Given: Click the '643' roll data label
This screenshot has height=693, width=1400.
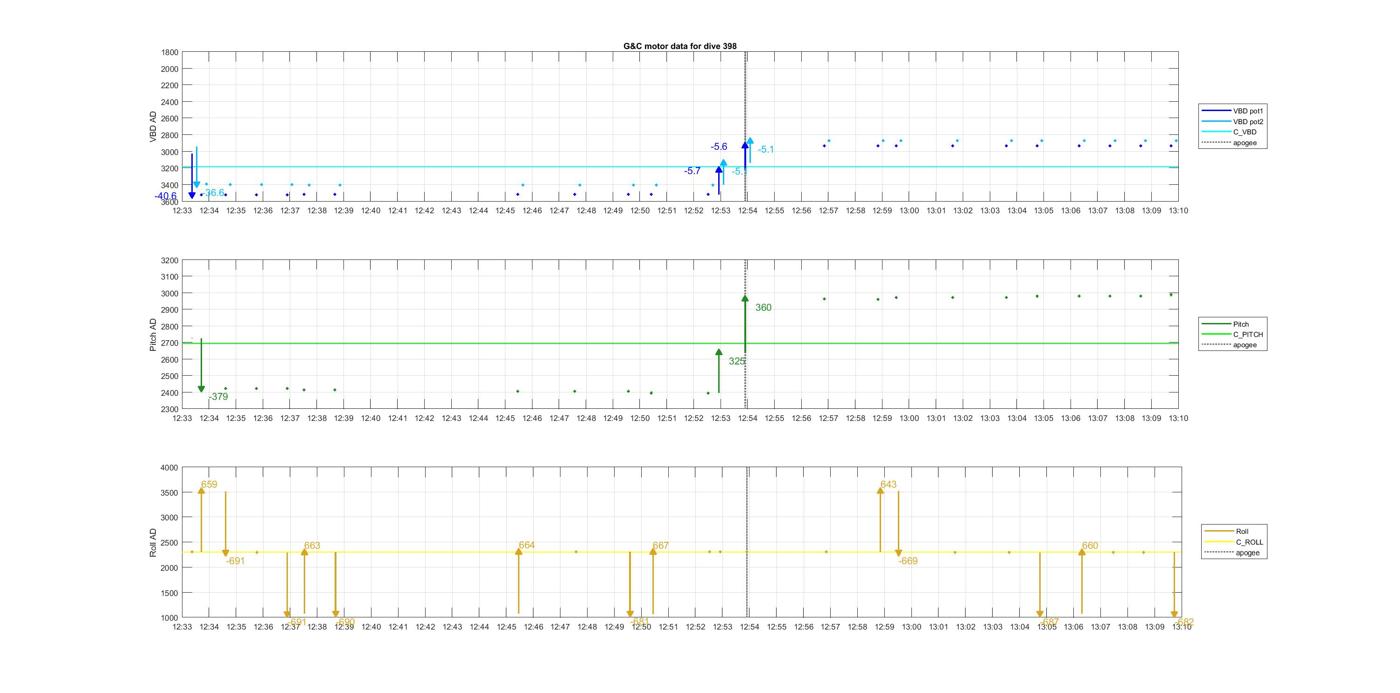Looking at the screenshot, I should [888, 485].
